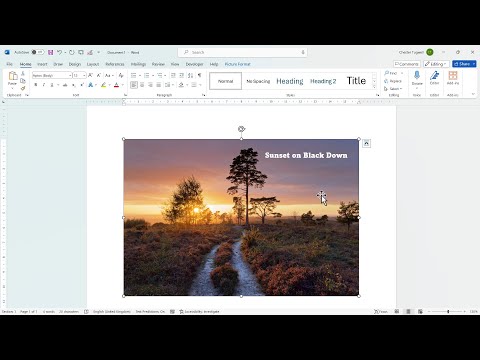Adjust the zoom slider in status bar
The image size is (480, 360).
click(x=448, y=311)
